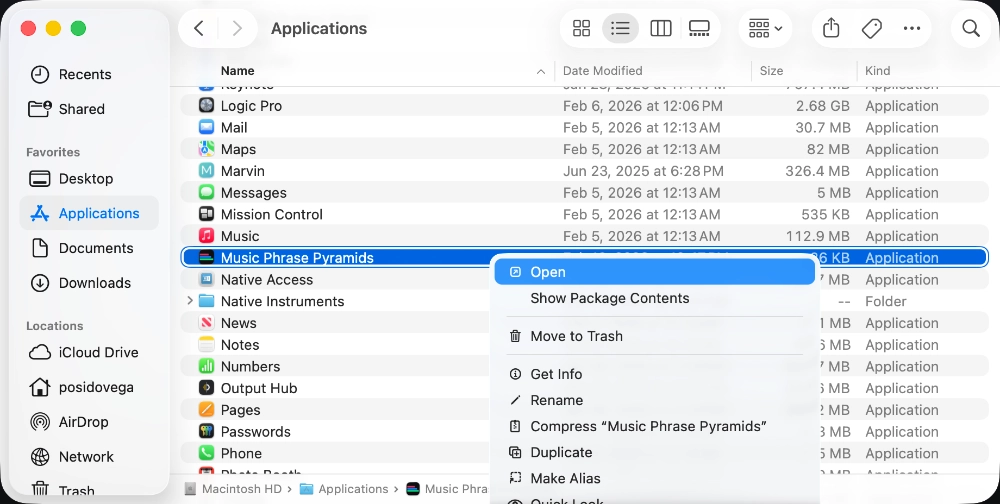Click the Name column sort chevron

click(x=541, y=71)
